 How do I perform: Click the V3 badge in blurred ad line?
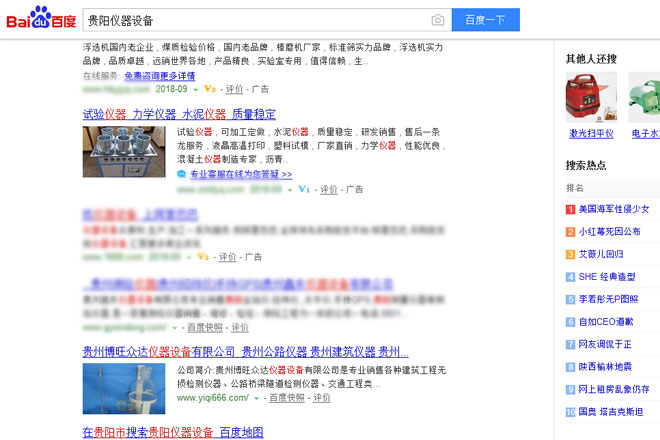[x=203, y=256]
